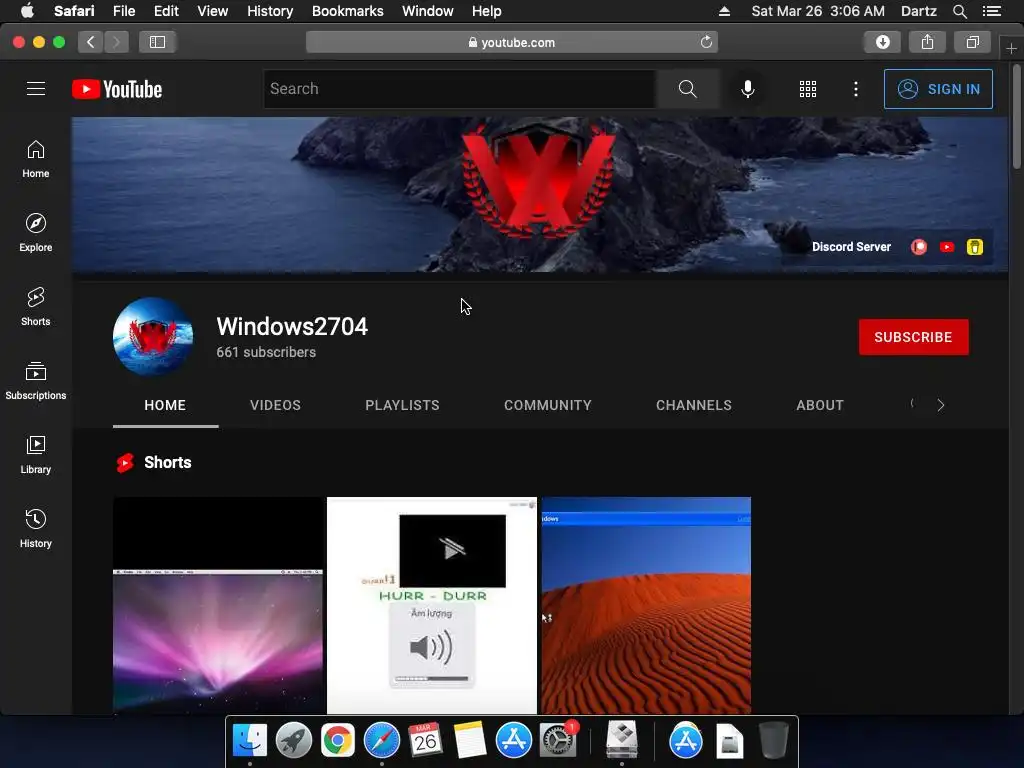The height and width of the screenshot is (768, 1024).
Task: Open the Apple menu
Action: point(27,11)
